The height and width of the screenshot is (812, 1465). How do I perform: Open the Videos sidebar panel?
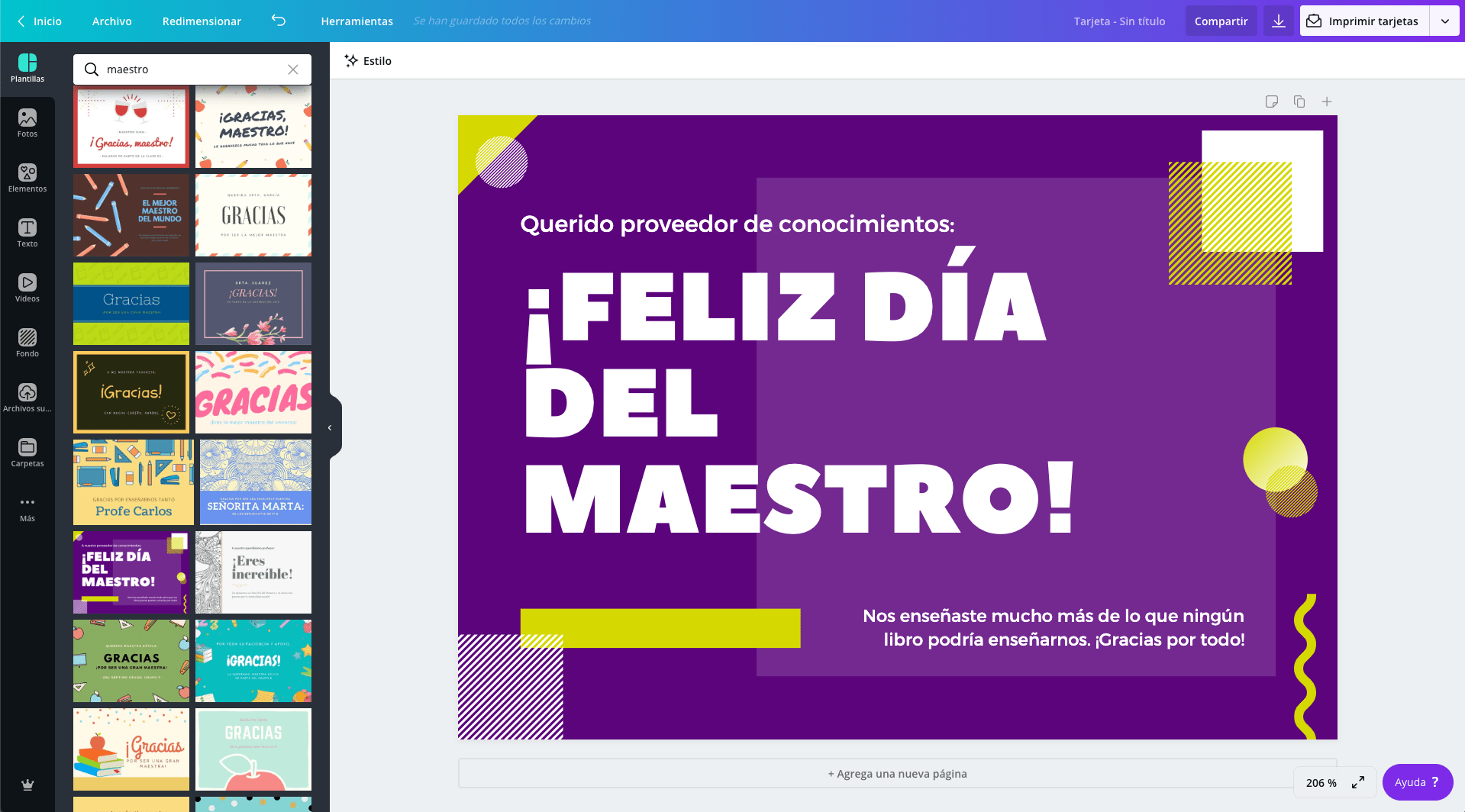(27, 288)
